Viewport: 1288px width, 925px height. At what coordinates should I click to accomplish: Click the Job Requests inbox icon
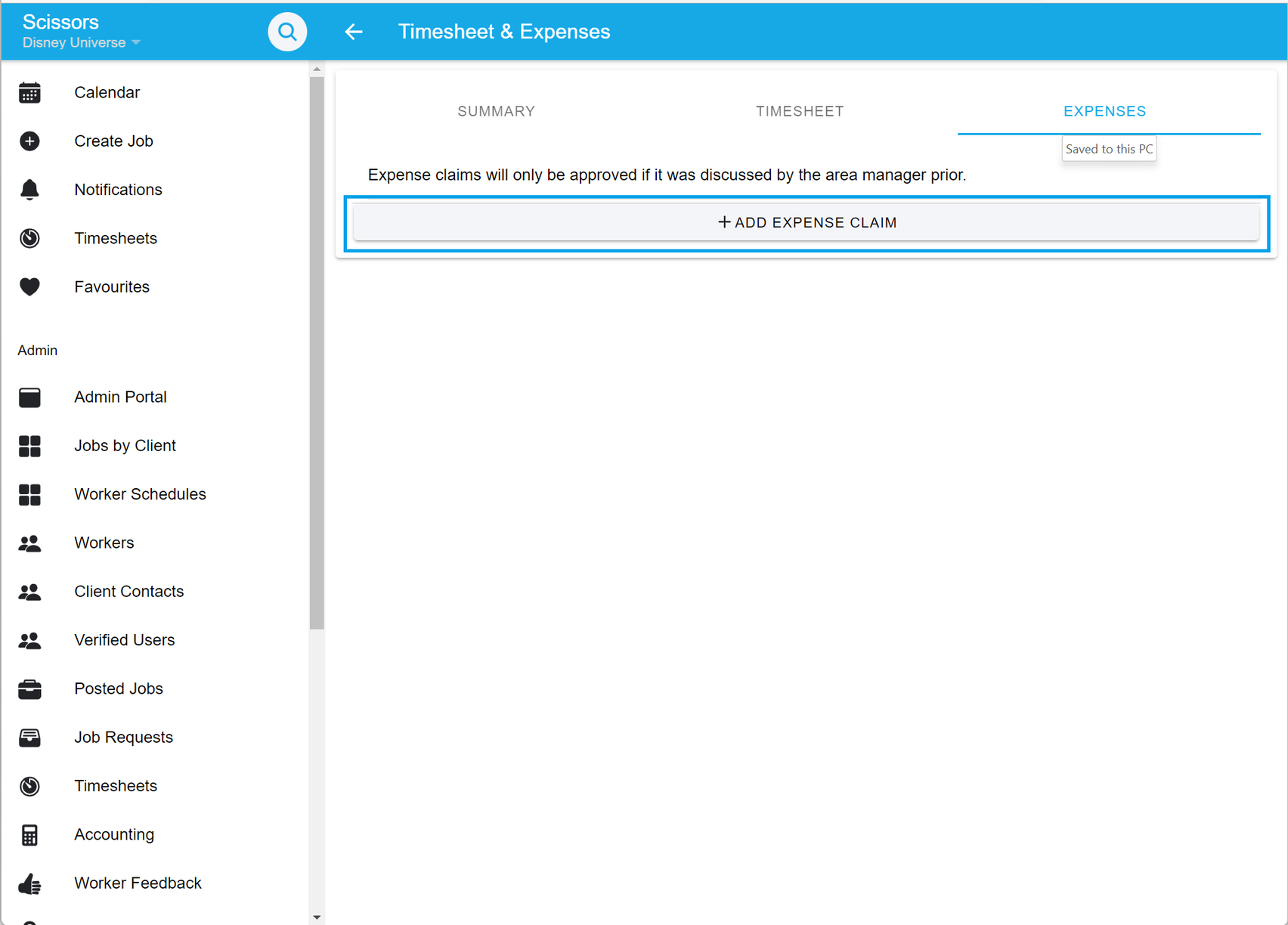pyautogui.click(x=29, y=738)
